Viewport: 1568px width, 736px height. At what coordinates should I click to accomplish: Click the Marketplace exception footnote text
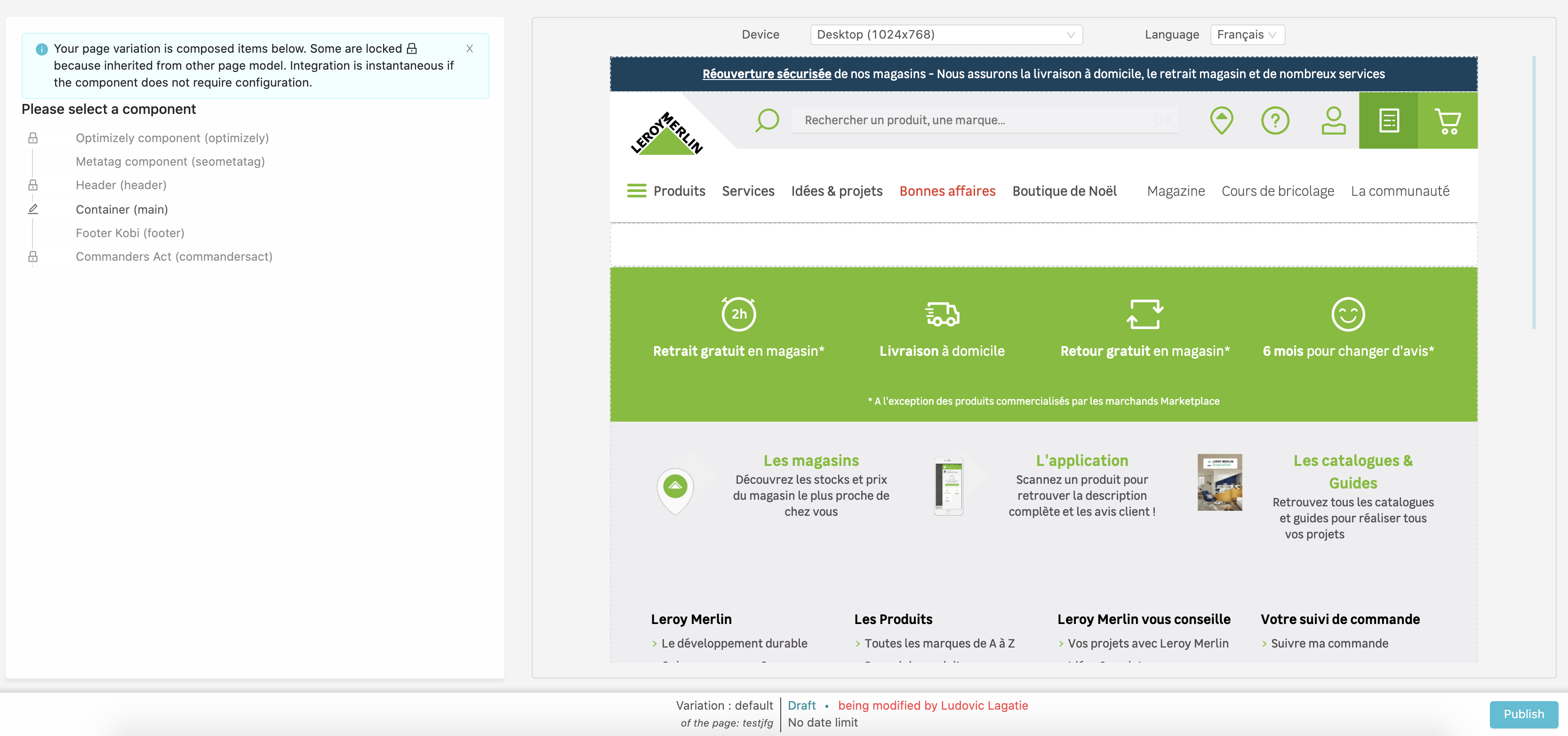click(x=1043, y=401)
